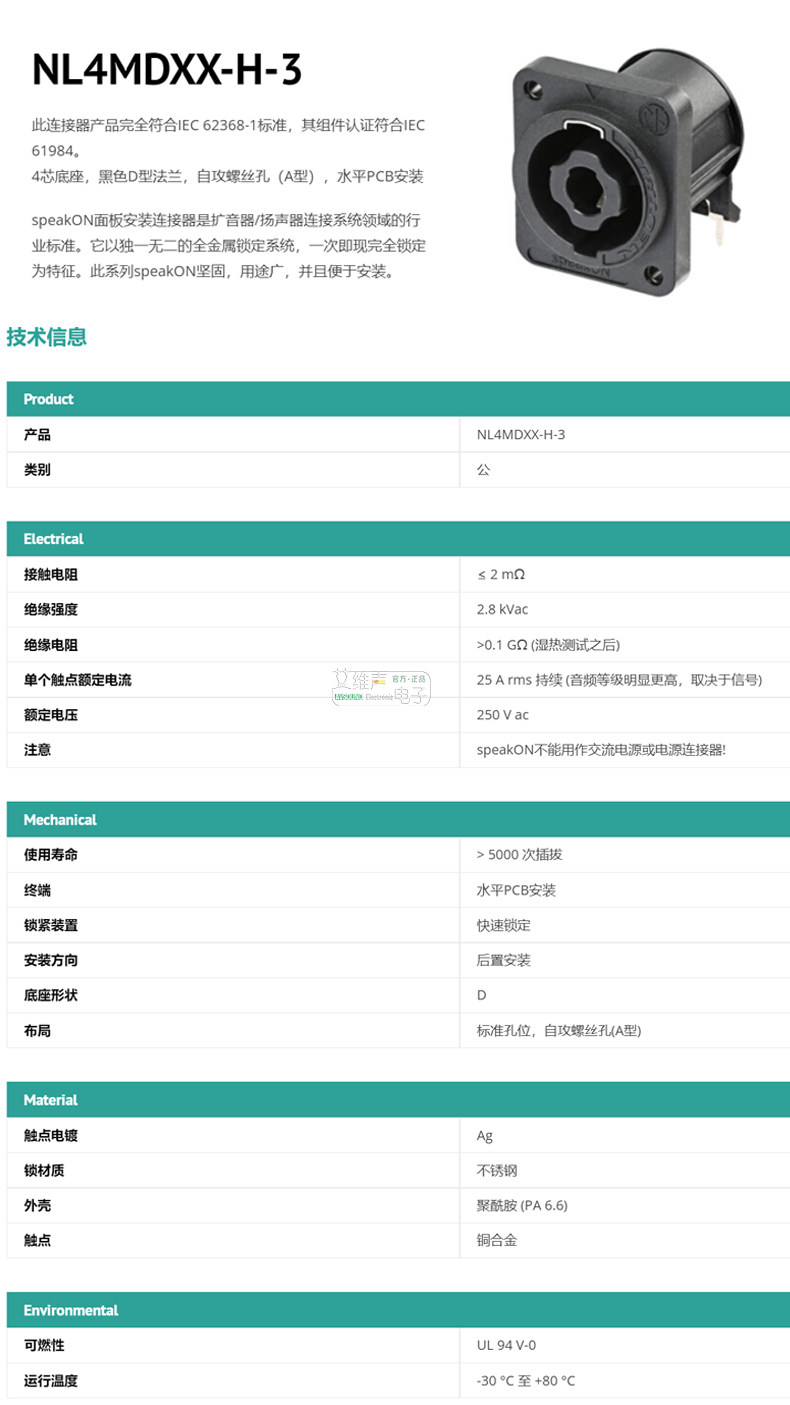Click the > 5000 次插拔 value
790x1405 pixels.
click(520, 855)
